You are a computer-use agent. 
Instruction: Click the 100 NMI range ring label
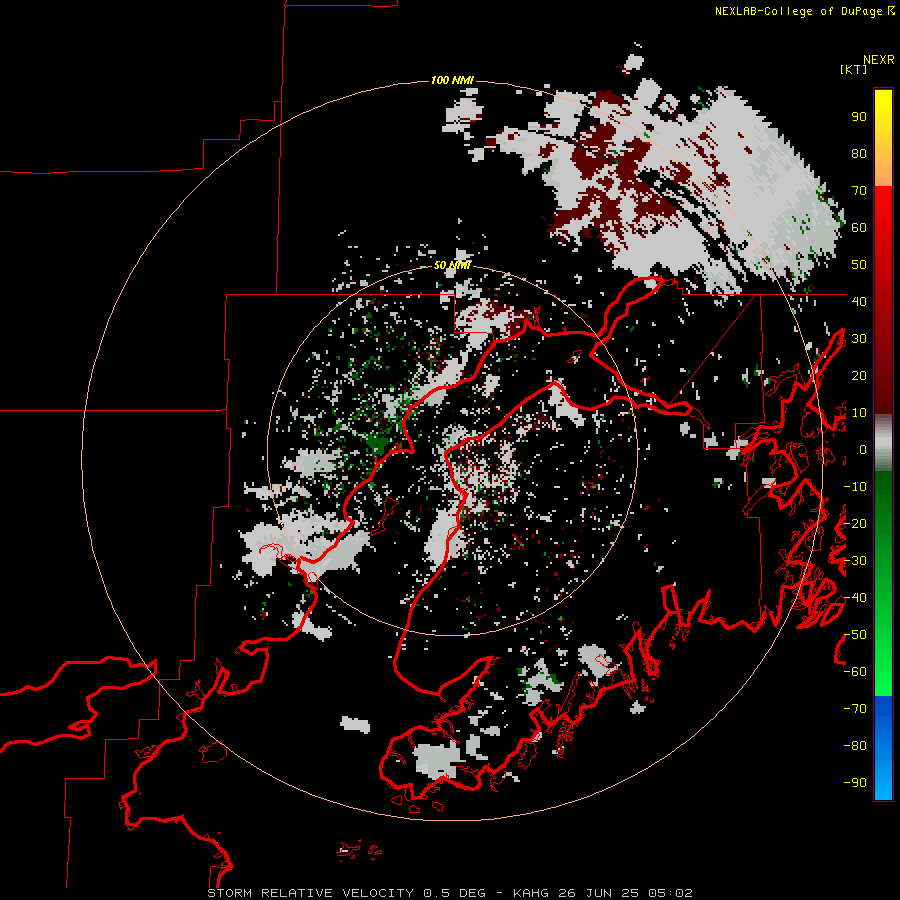click(452, 80)
